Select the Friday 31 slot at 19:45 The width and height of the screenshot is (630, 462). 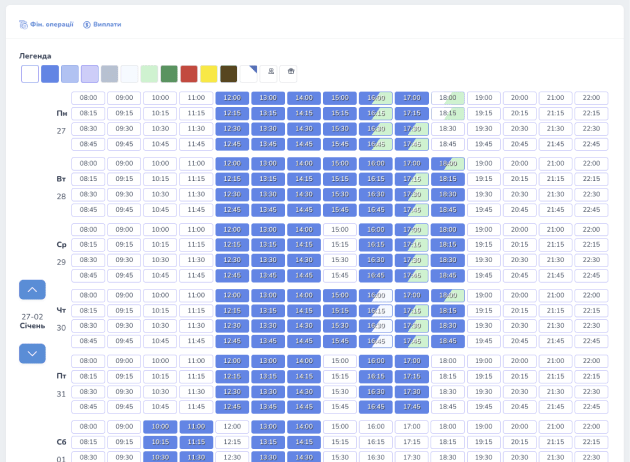[x=483, y=407]
